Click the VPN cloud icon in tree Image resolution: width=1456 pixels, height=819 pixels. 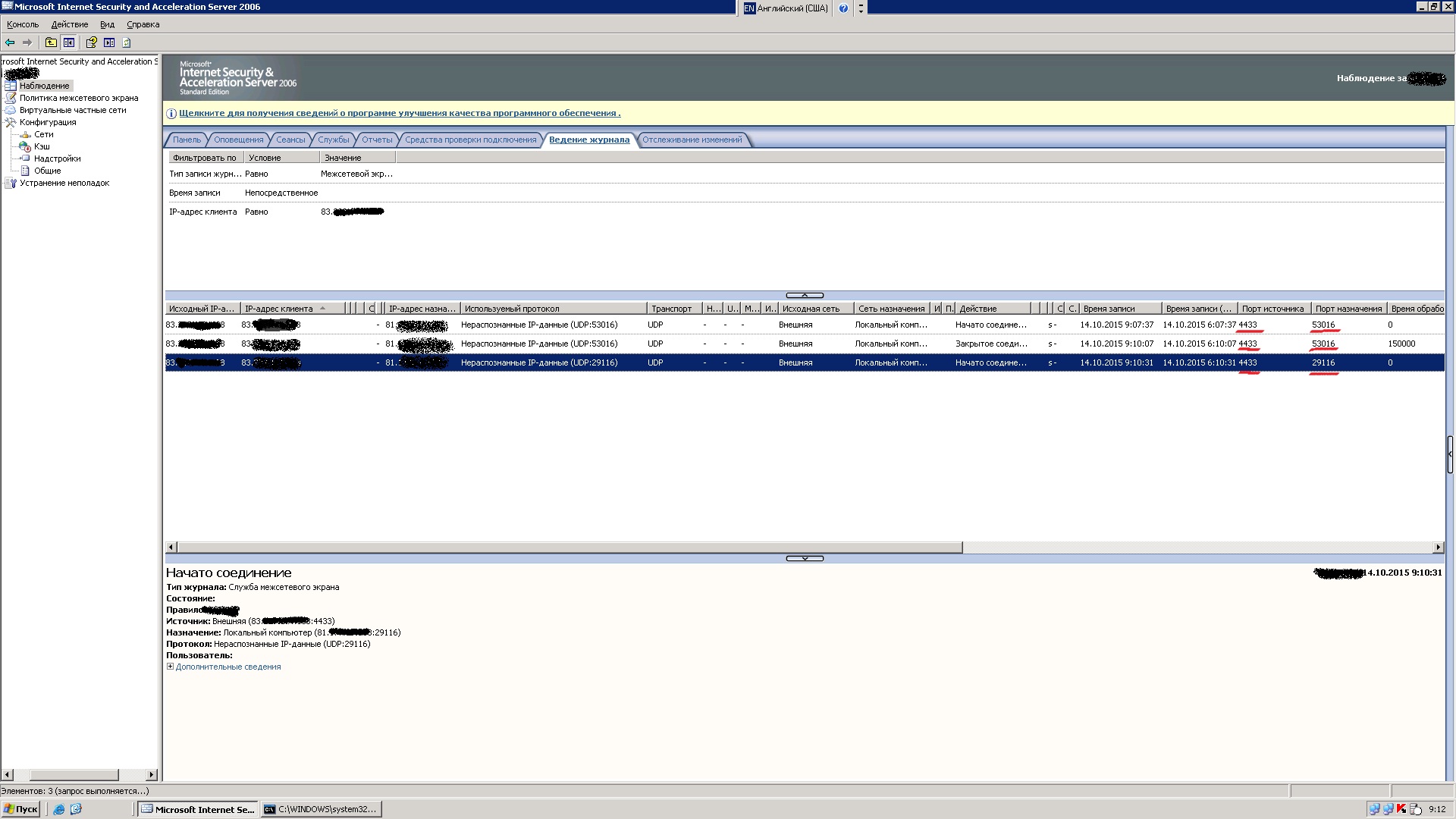coord(11,110)
